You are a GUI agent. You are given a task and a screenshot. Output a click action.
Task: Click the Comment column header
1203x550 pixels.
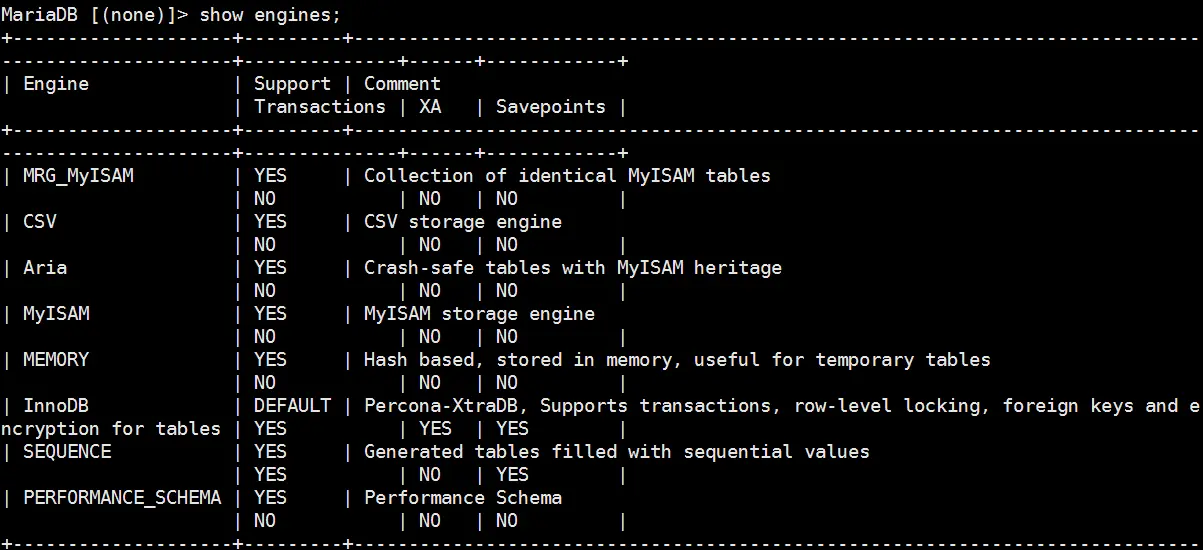(x=402, y=84)
